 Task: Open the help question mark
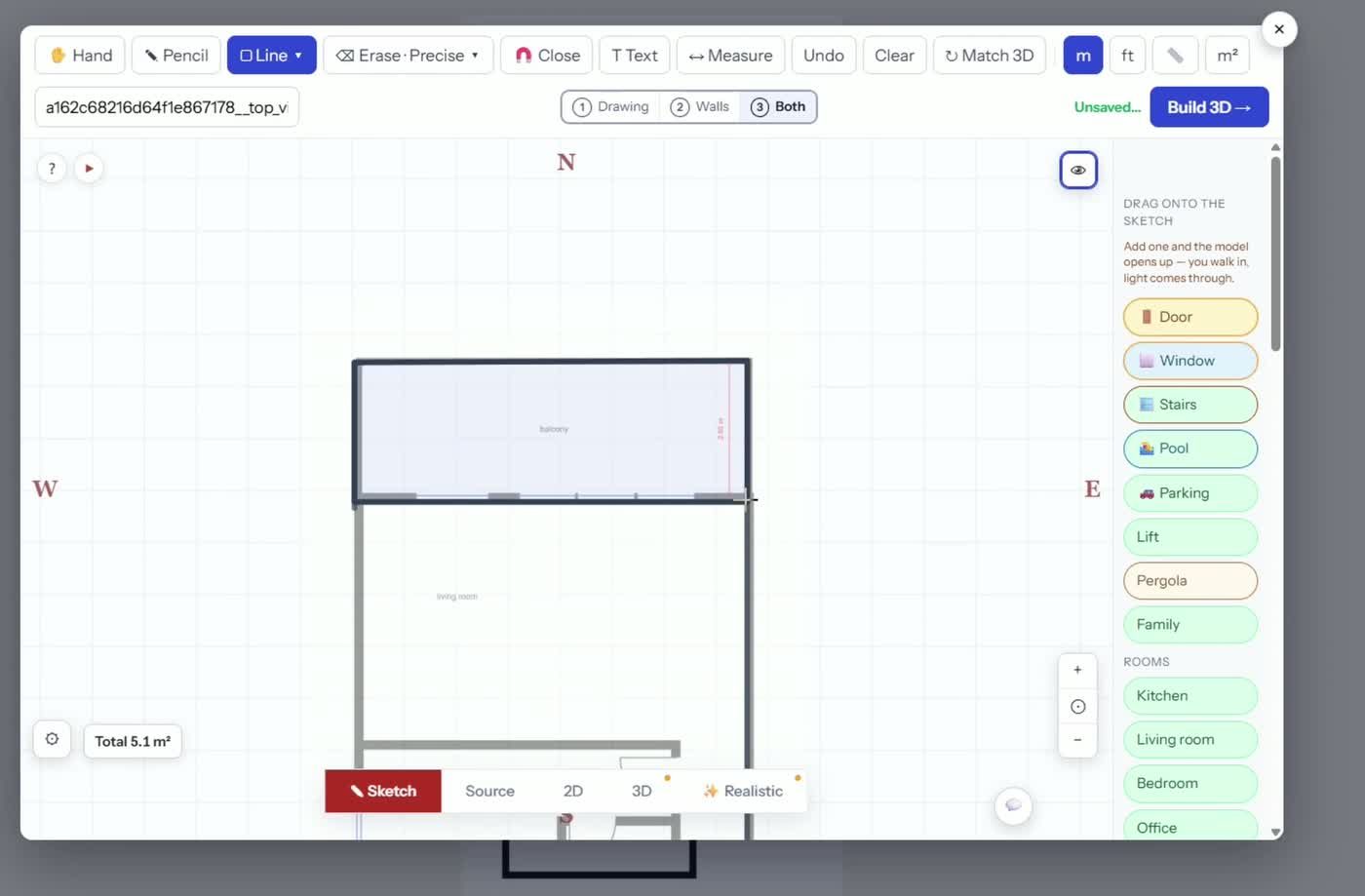(52, 169)
